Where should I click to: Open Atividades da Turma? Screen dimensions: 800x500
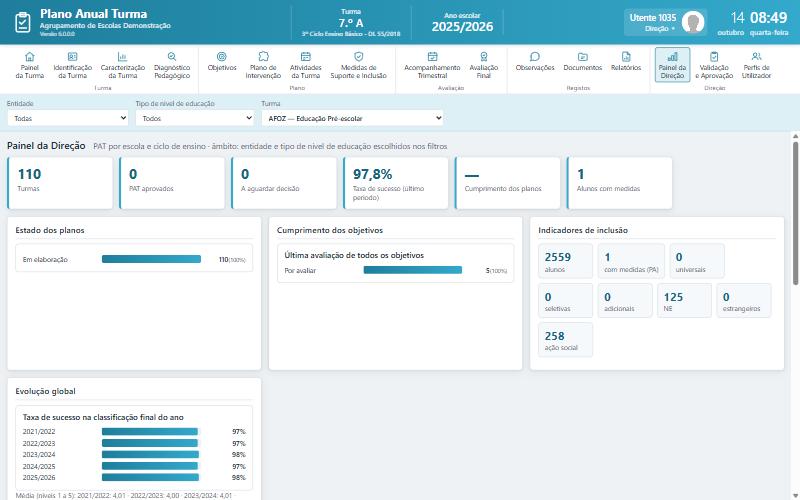(x=306, y=65)
